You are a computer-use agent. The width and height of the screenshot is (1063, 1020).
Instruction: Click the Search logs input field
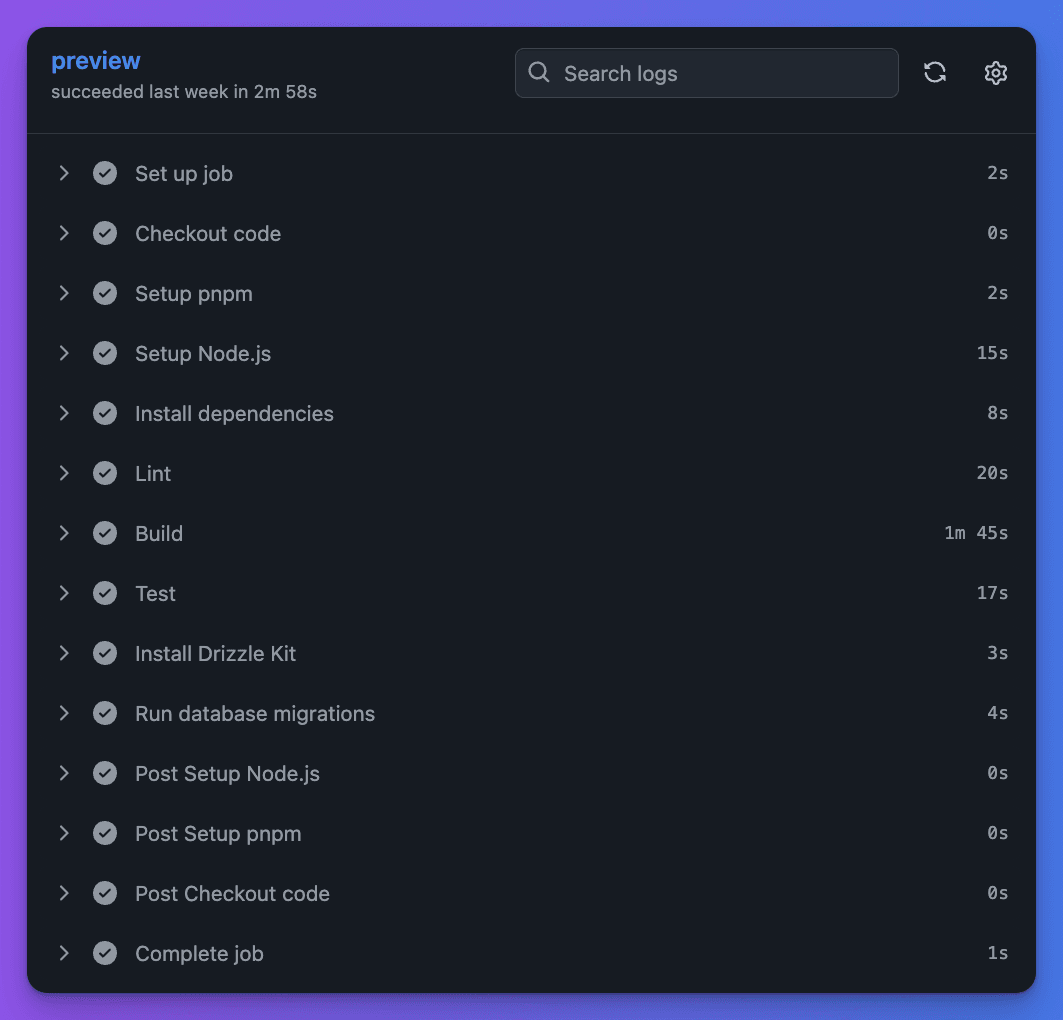pos(706,73)
